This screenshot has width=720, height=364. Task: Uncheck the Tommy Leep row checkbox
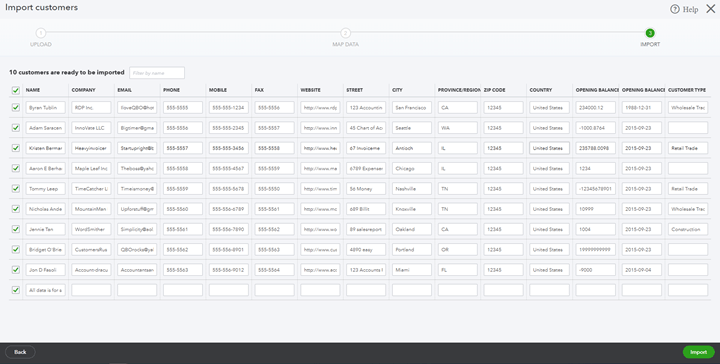[16, 189]
